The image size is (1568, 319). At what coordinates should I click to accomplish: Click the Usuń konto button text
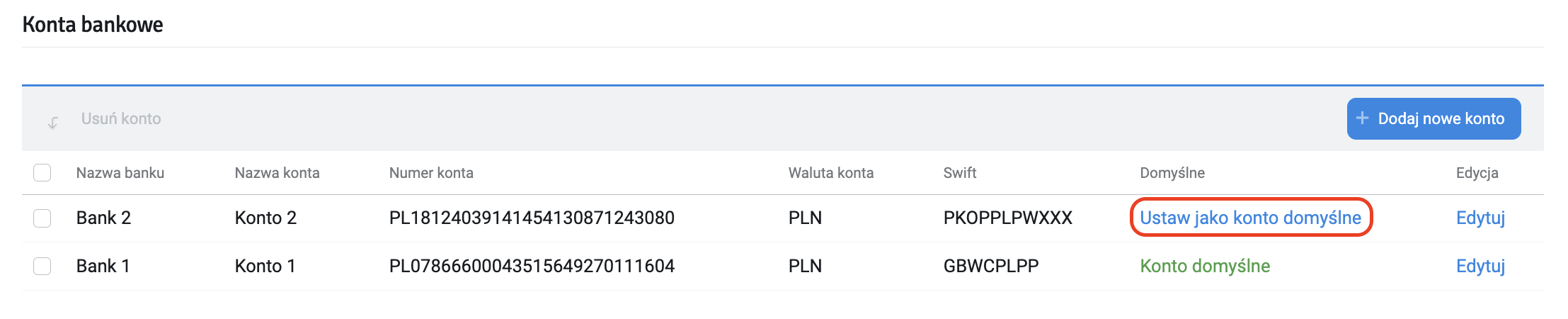click(x=121, y=119)
